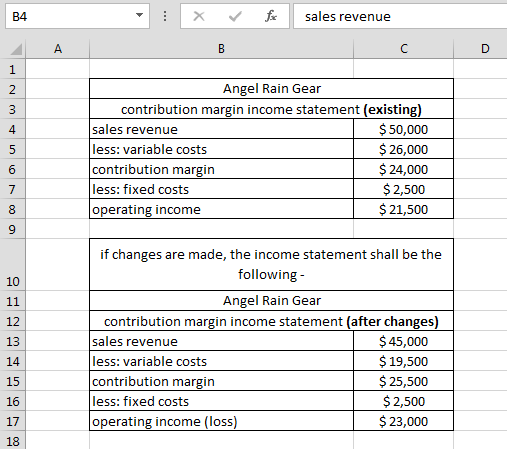Select the $24,000 cell
507x449 pixels.
403,169
